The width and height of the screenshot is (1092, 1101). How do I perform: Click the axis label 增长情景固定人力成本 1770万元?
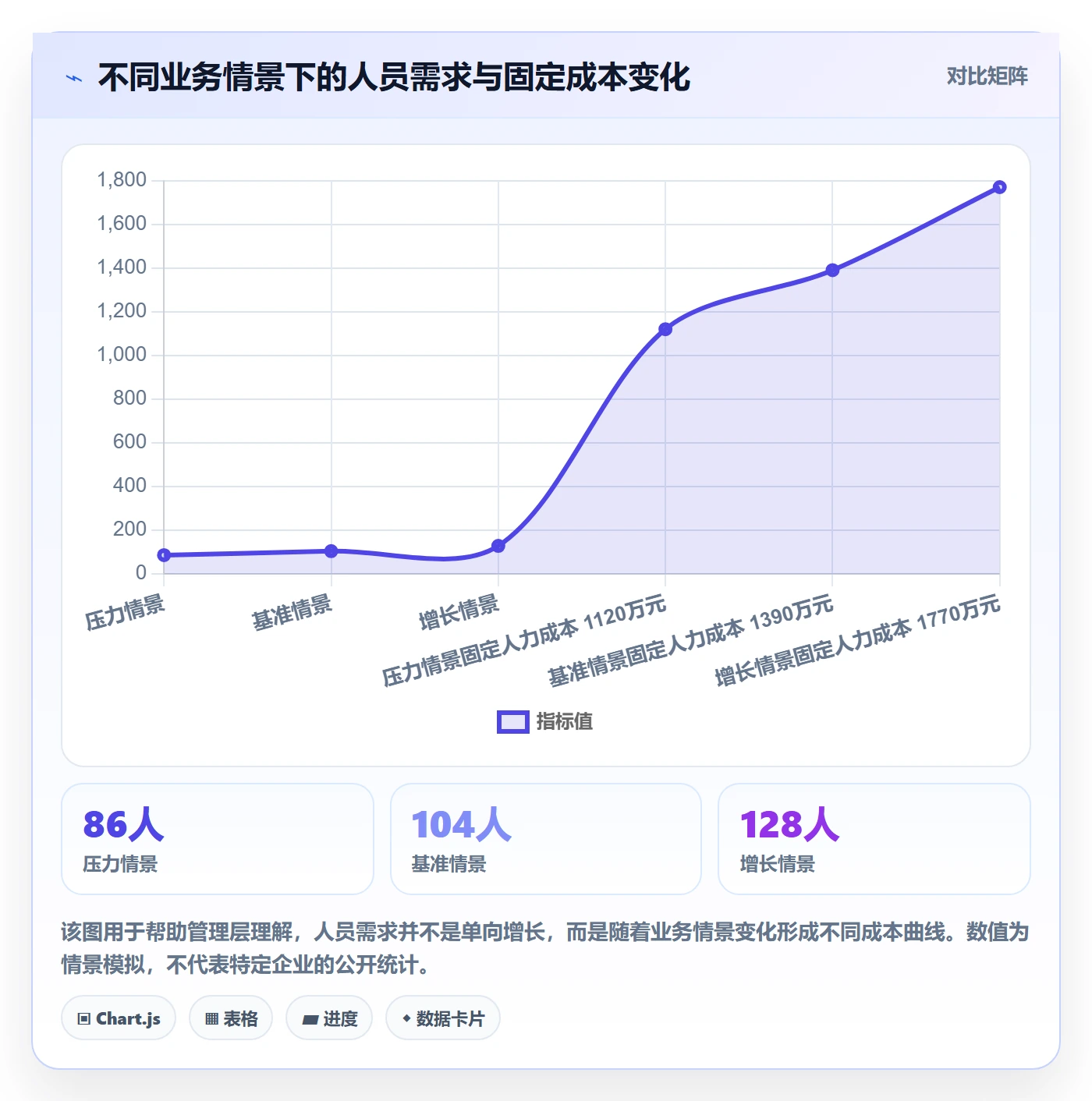click(x=858, y=640)
